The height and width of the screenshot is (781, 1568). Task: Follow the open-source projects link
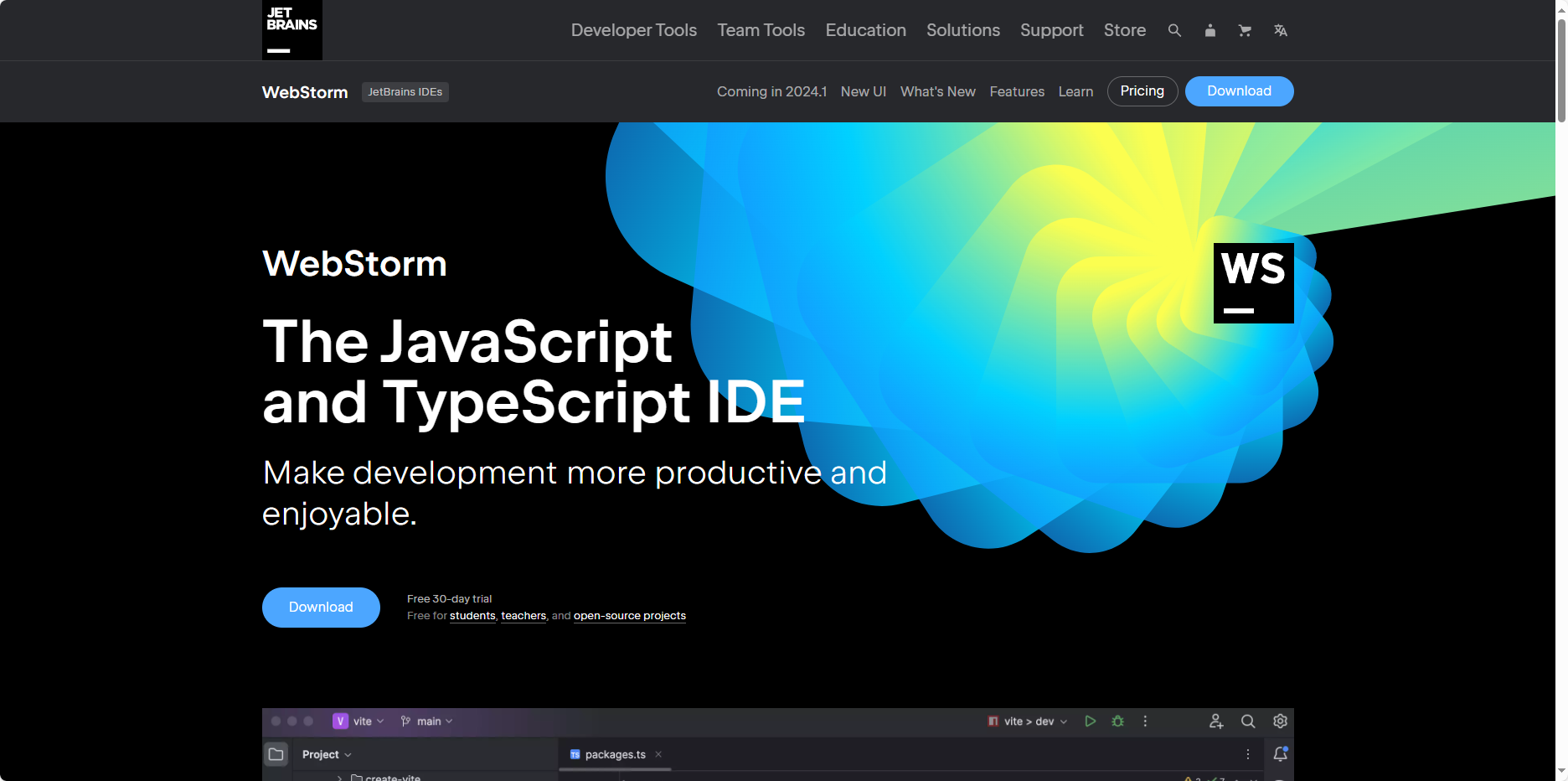[x=630, y=616]
